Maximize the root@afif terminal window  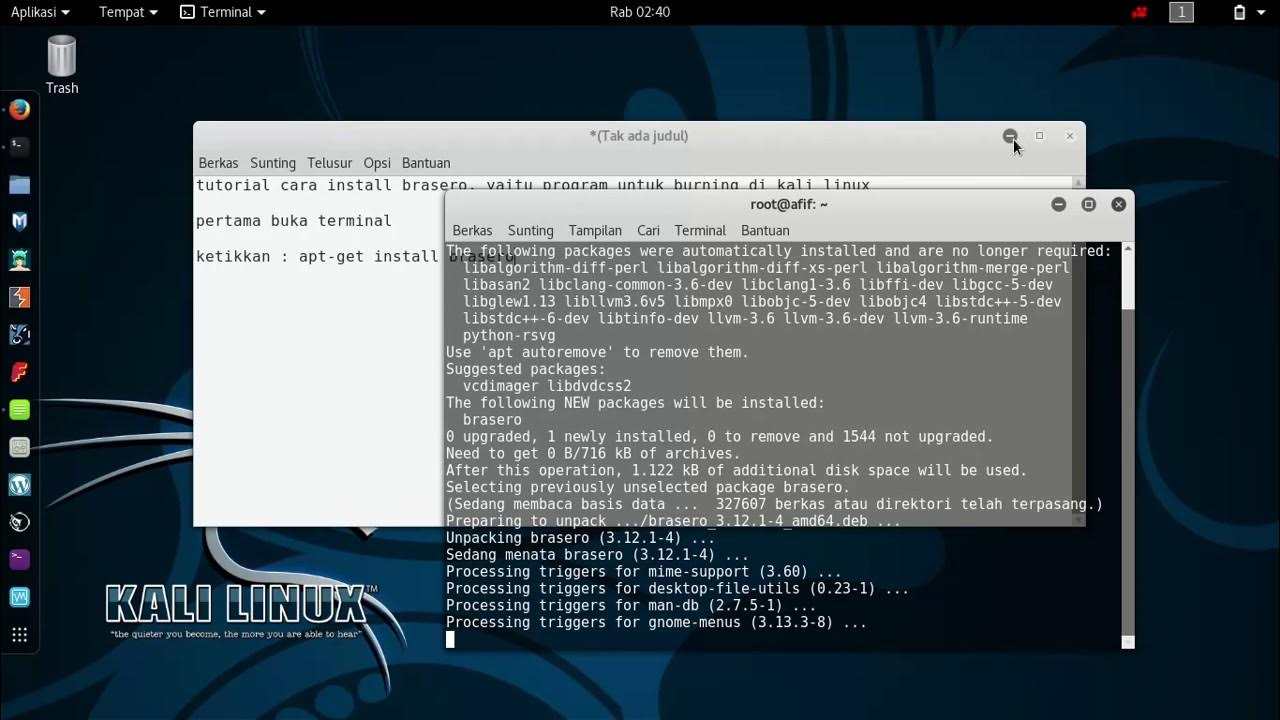(x=1089, y=204)
